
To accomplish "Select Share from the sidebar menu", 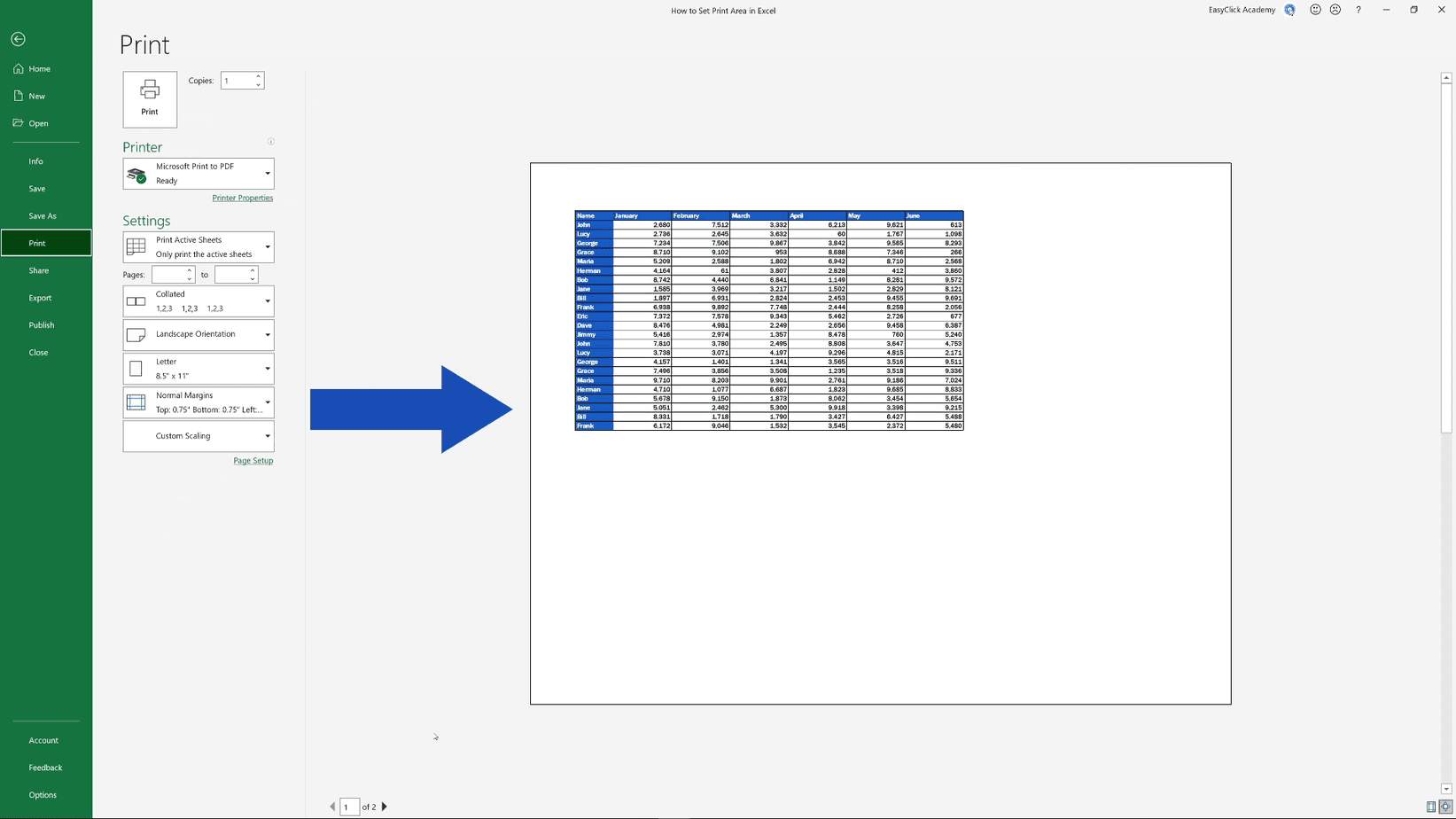I will pyautogui.click(x=39, y=270).
